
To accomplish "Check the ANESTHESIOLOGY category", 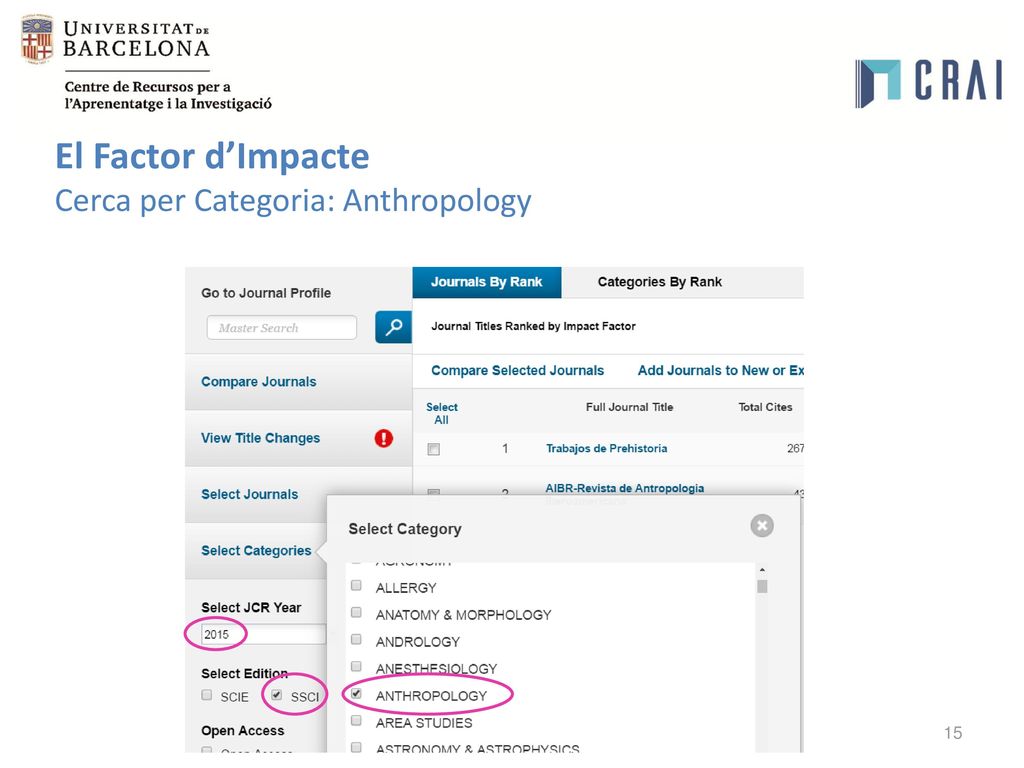I will pos(356,666).
